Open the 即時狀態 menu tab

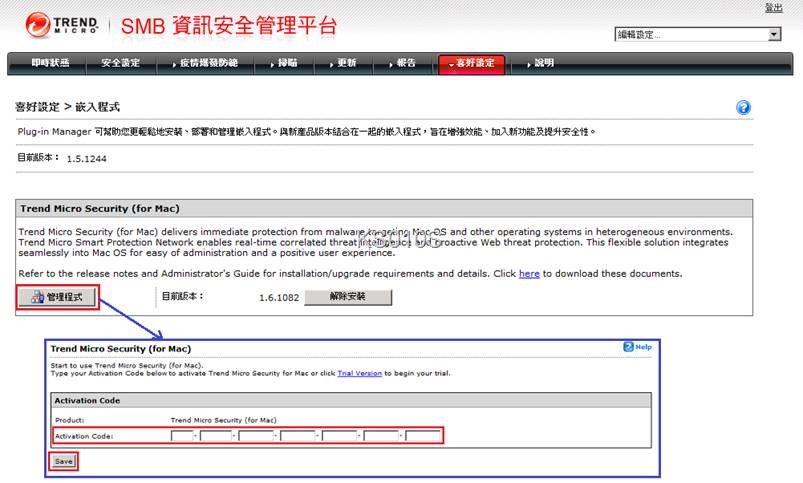click(50, 63)
